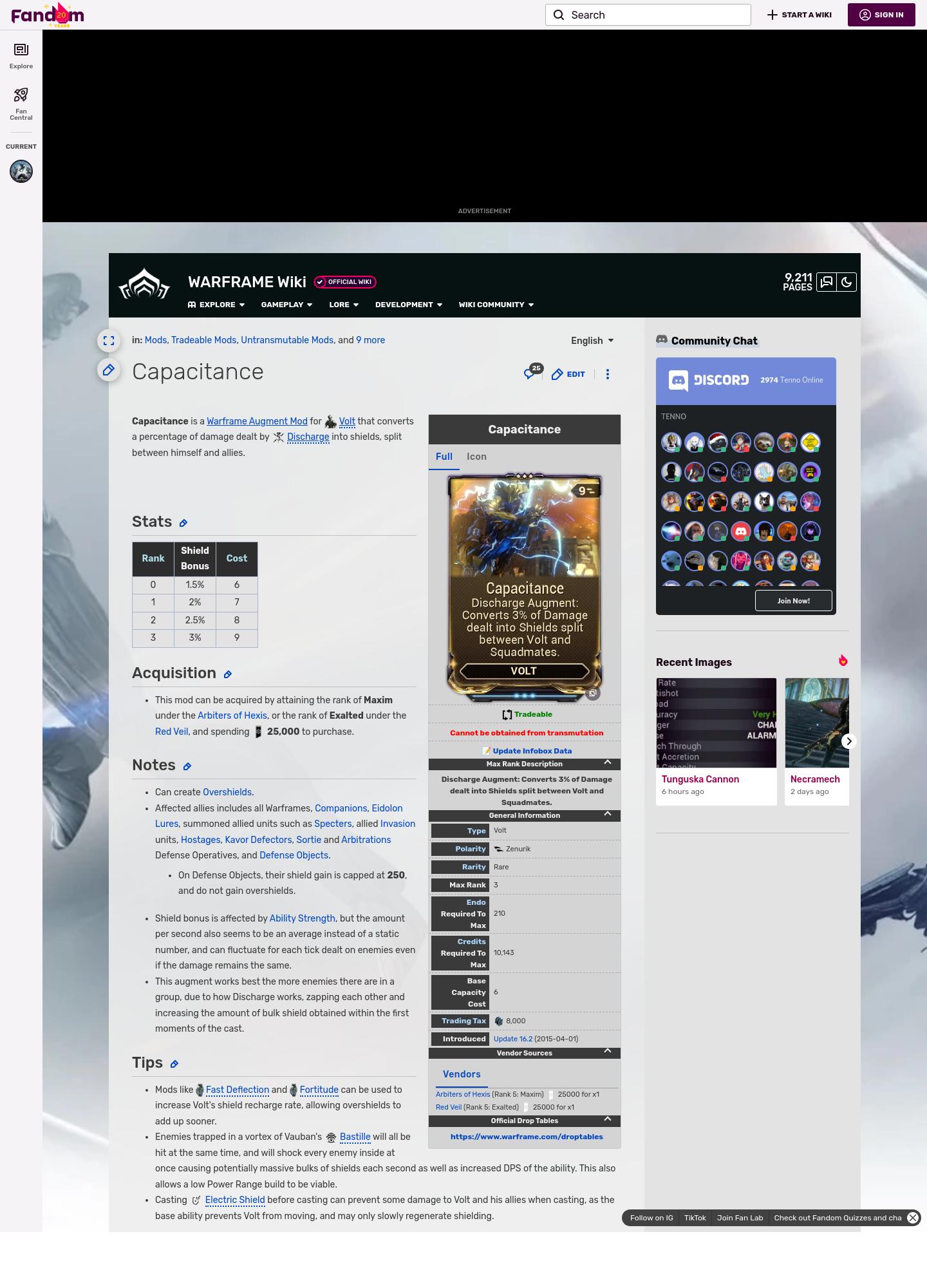
Task: Open the Arbiters of Hexis vendor link
Action: coord(463,1094)
